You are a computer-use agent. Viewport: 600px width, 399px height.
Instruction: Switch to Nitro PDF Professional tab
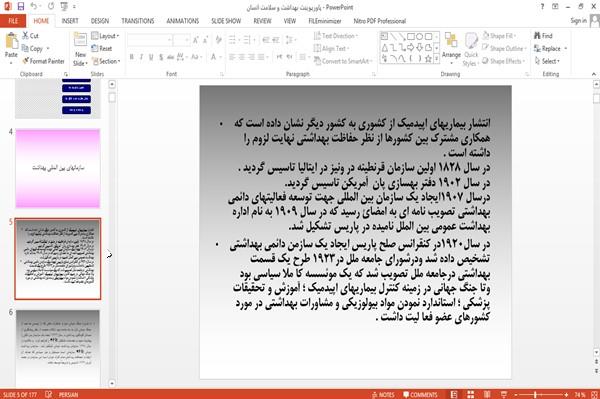(x=380, y=21)
